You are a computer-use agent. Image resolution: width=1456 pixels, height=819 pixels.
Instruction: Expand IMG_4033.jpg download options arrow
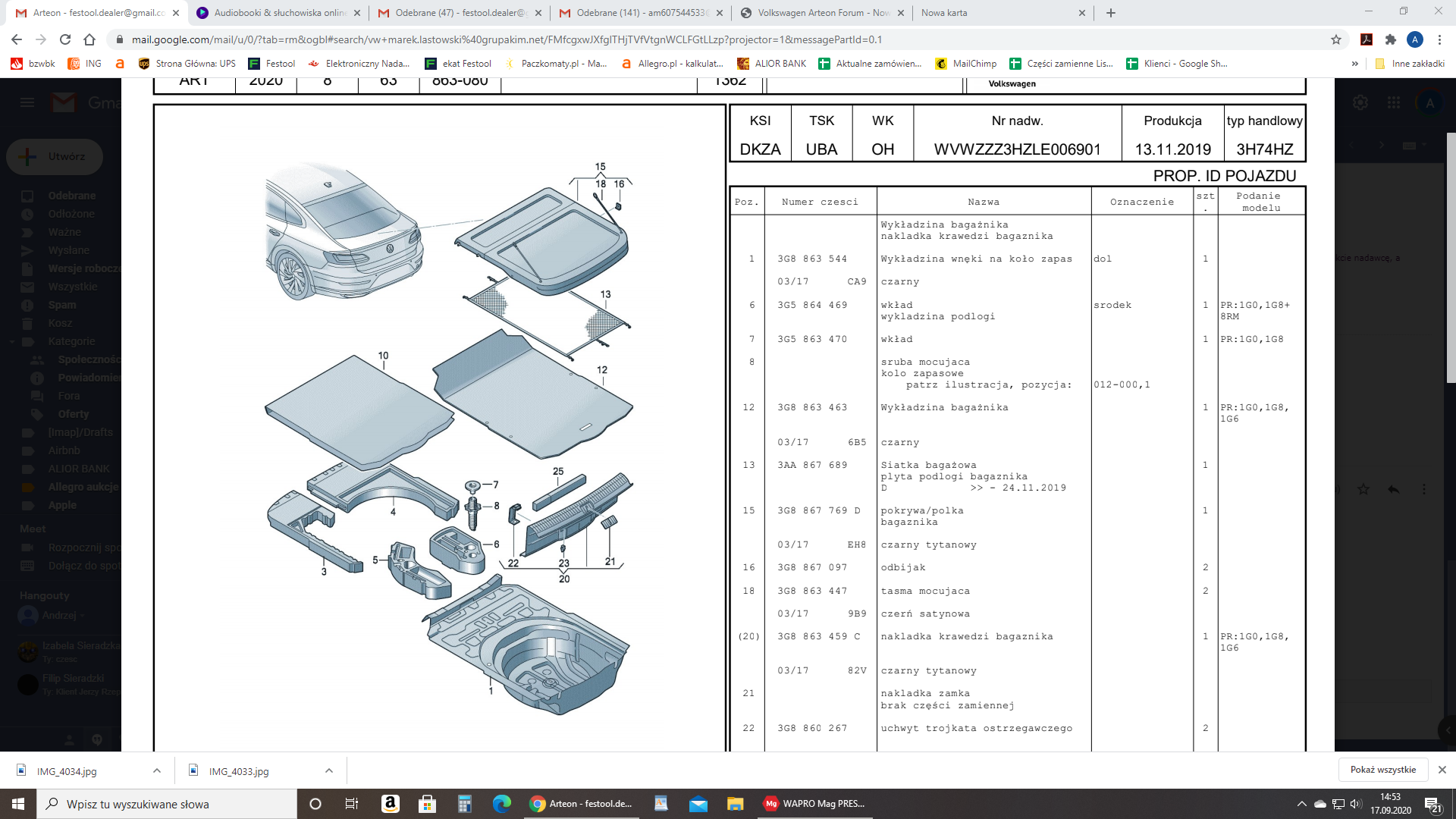pos(329,770)
